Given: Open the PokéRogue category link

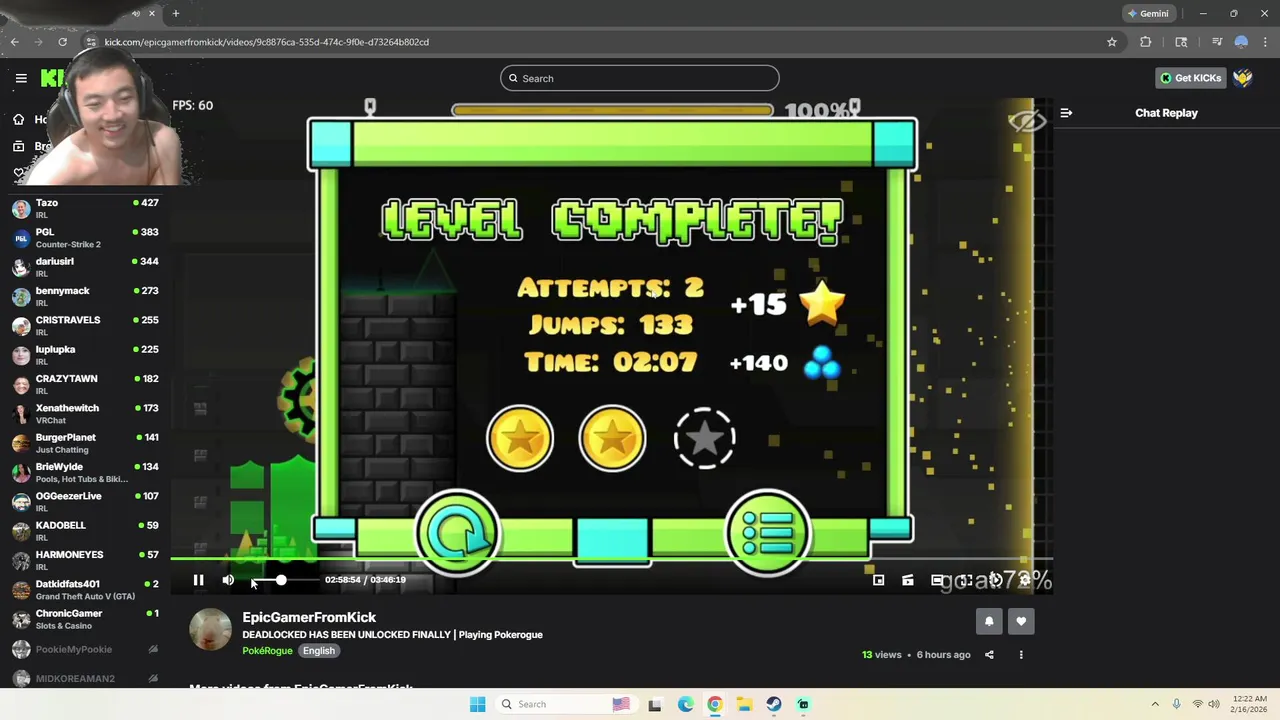Looking at the screenshot, I should coord(267,651).
